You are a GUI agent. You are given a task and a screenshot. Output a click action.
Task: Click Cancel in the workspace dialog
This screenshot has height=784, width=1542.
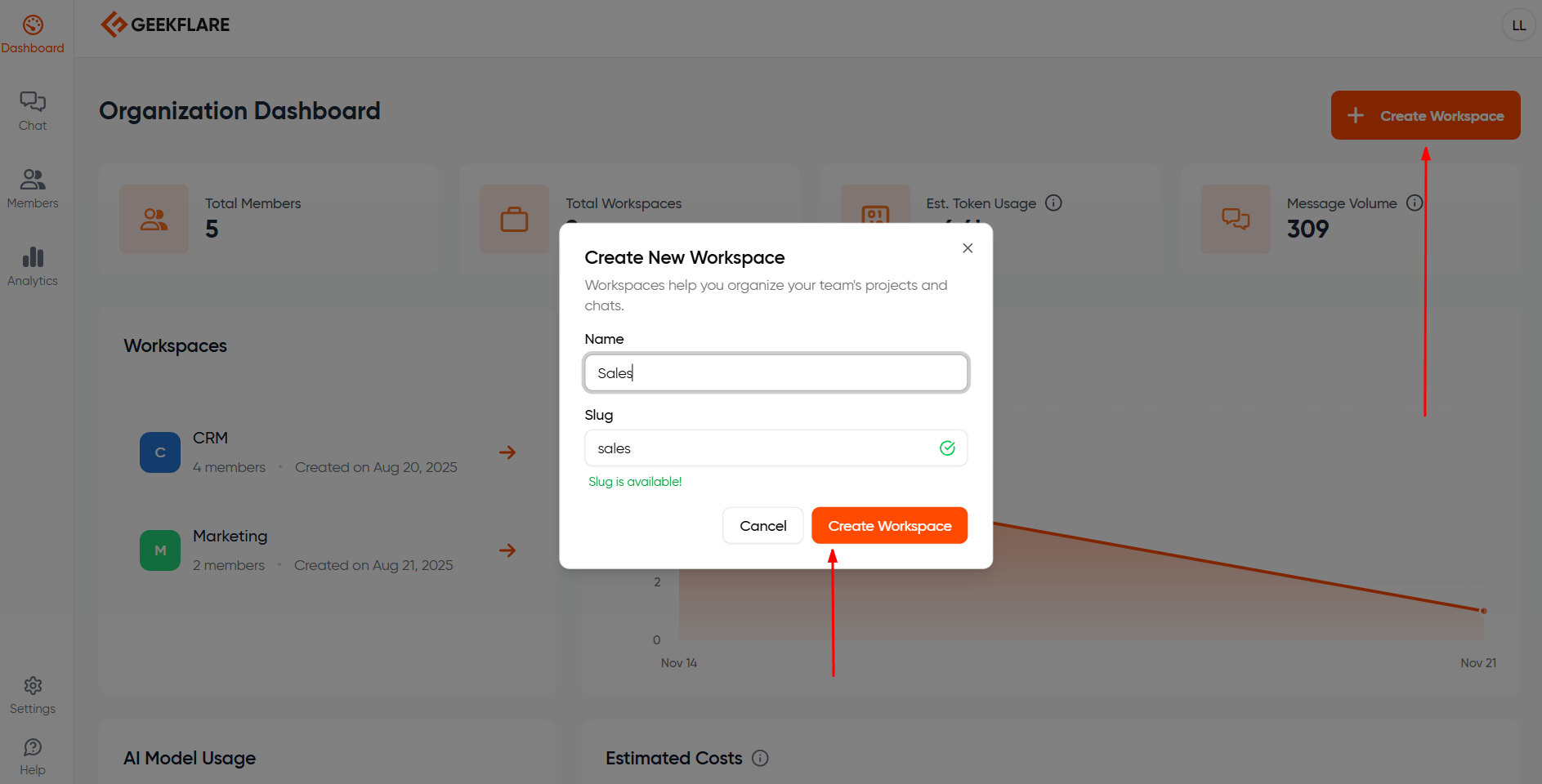(x=763, y=525)
